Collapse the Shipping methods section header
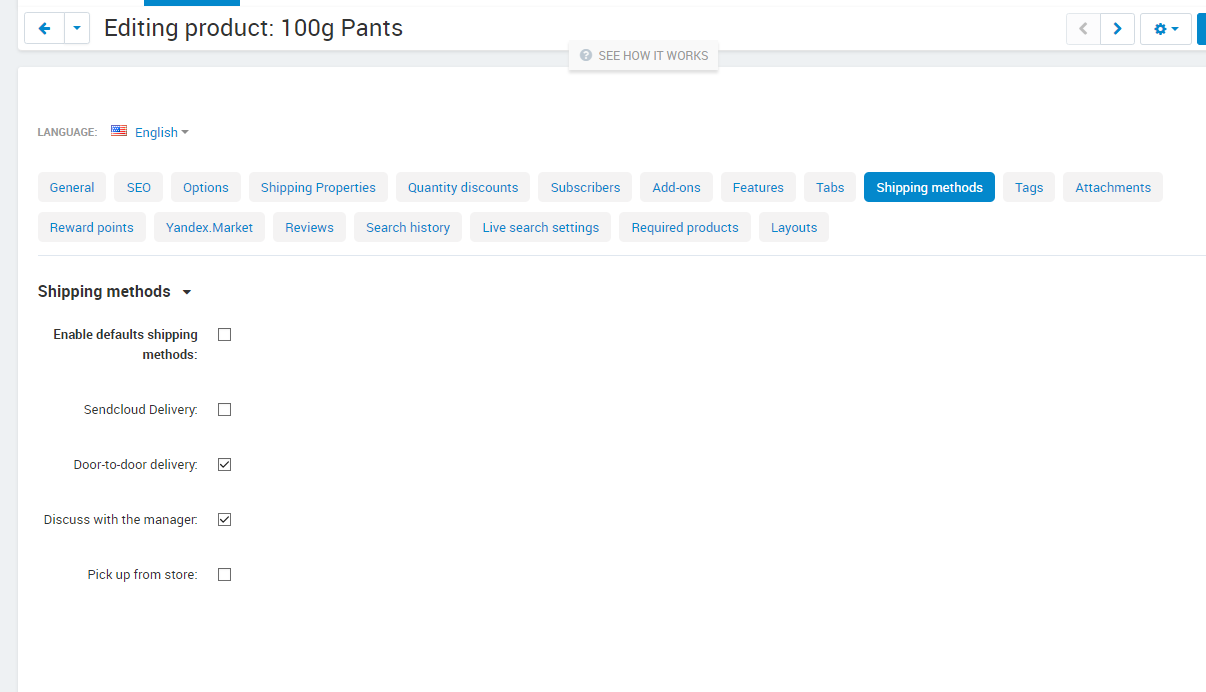Screen dimensions: 1206x692 (114, 292)
